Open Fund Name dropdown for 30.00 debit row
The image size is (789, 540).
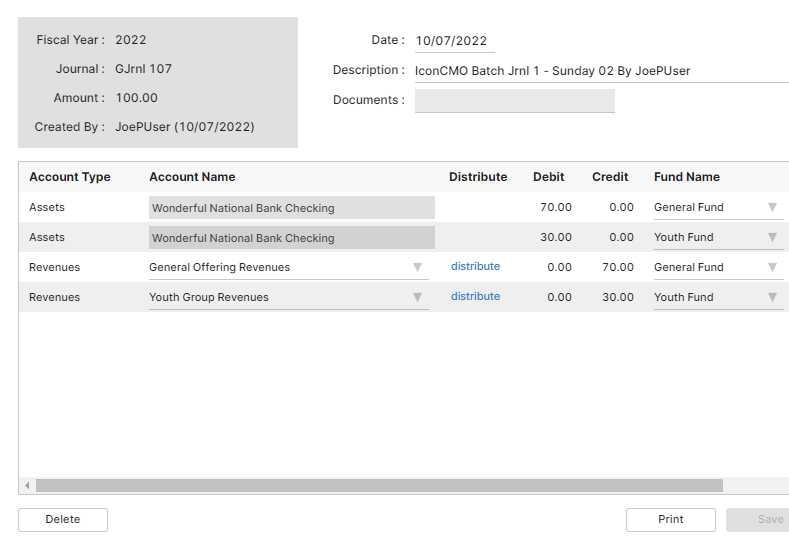pyautogui.click(x=718, y=238)
